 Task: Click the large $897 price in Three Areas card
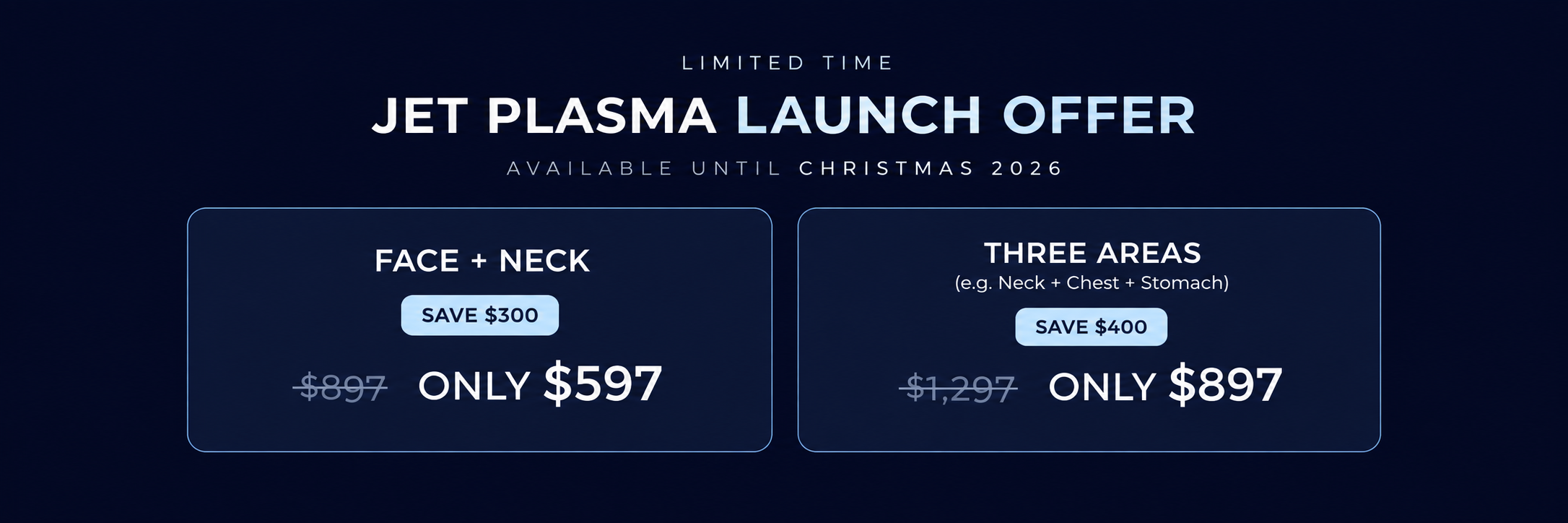click(x=1226, y=385)
